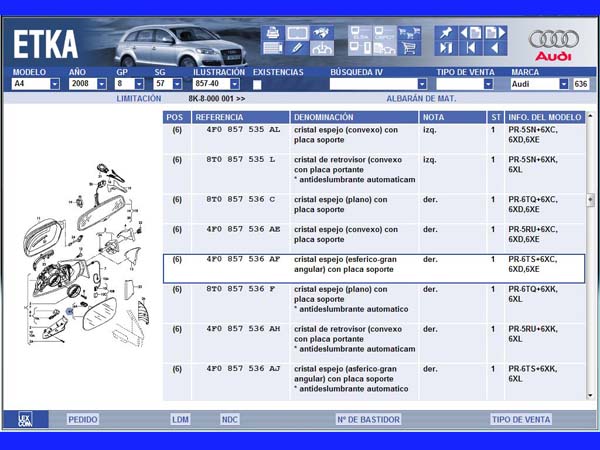The image size is (600, 450).
Task: Click the greyed monitor icon beside multi-carts
Action: (385, 33)
